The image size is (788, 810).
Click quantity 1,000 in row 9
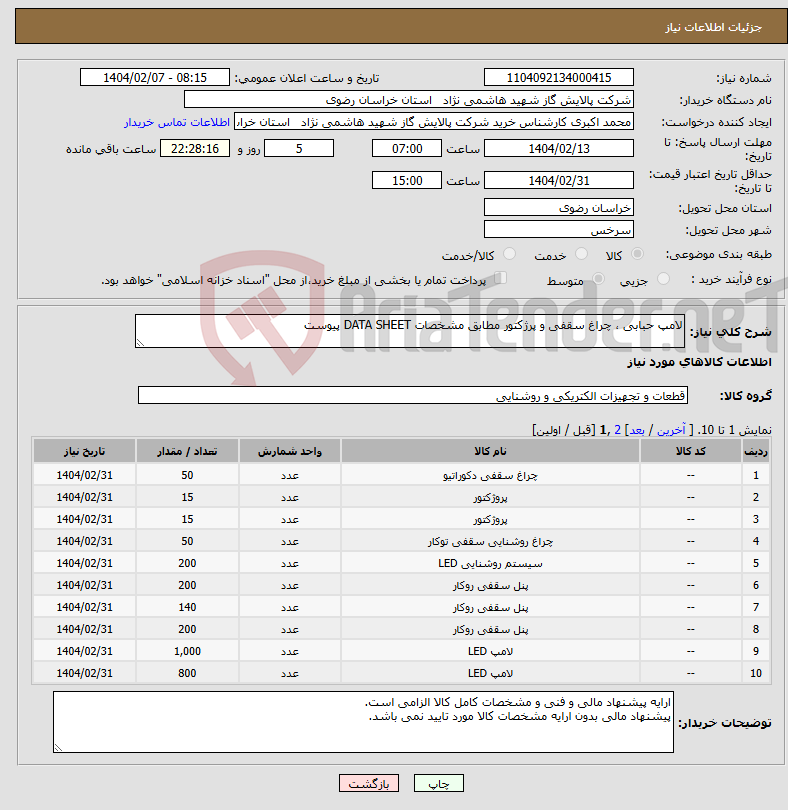(x=187, y=651)
